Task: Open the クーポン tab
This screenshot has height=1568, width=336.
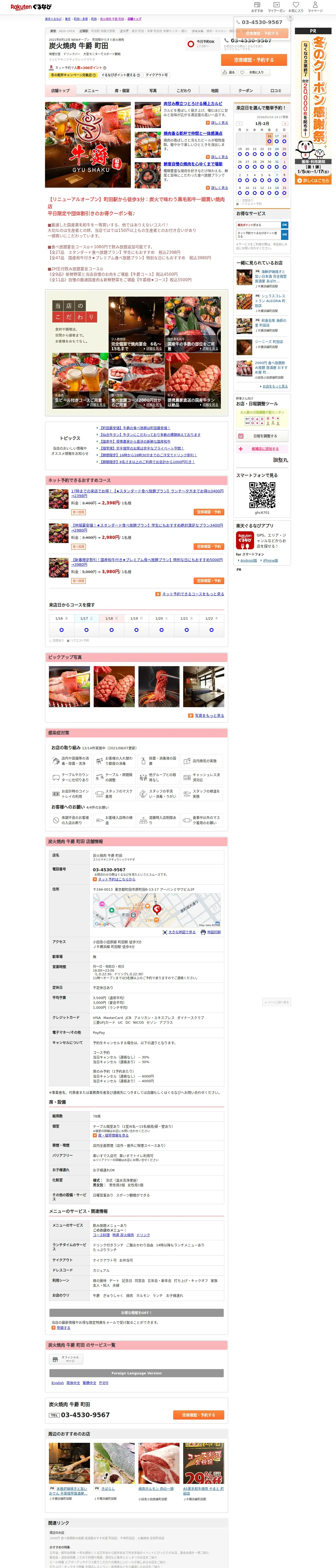Action: coord(245,91)
